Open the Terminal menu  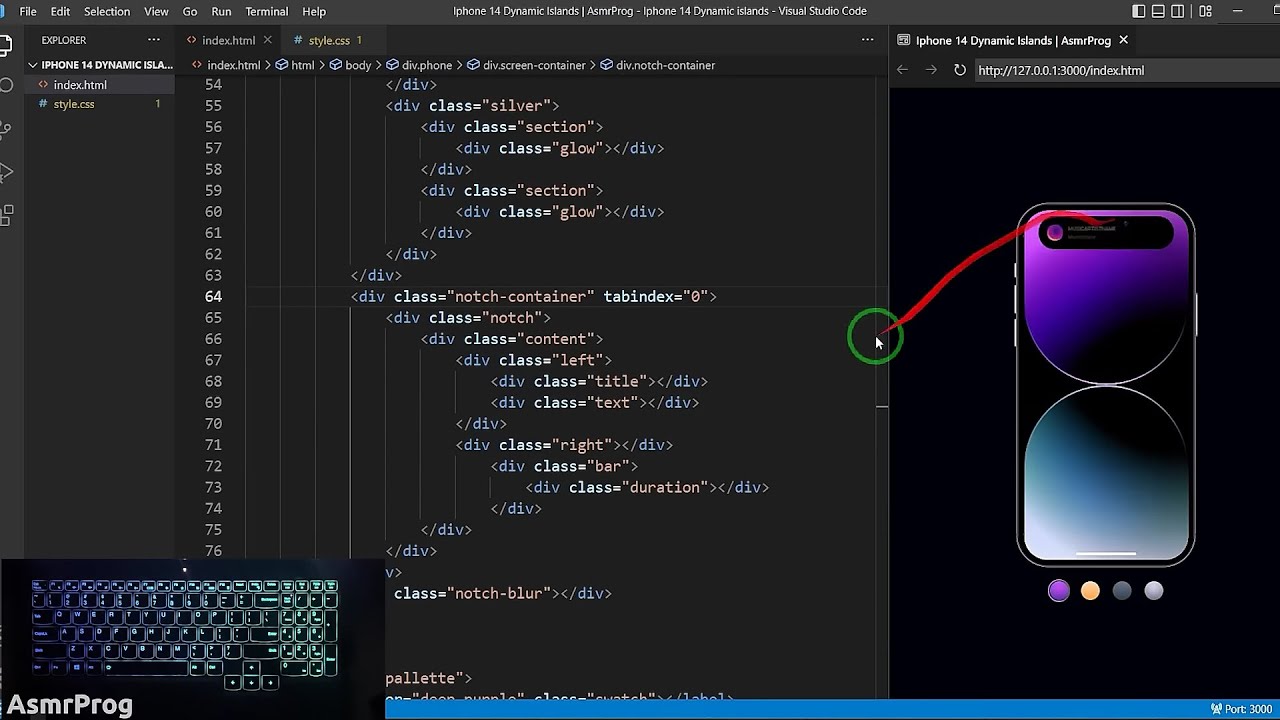[x=267, y=11]
